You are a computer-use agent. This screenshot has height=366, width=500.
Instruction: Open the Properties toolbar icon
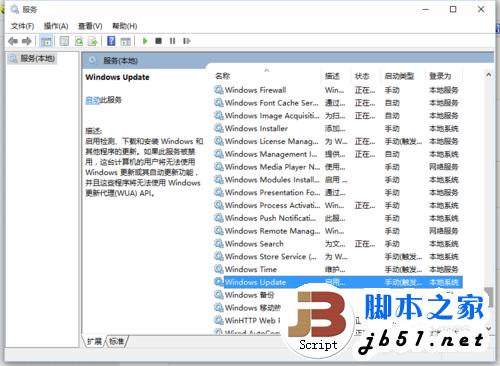tap(64, 41)
